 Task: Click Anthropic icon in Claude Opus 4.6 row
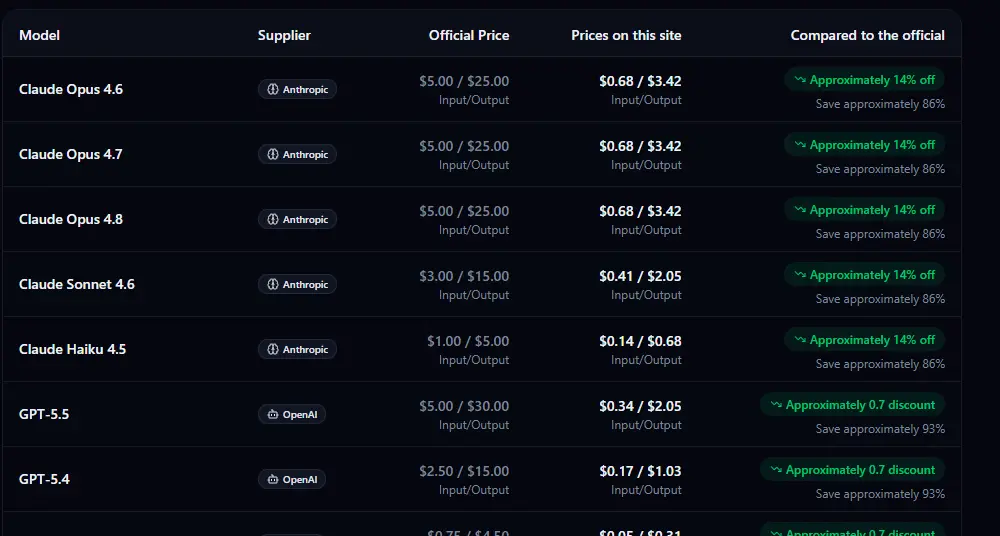(x=273, y=89)
